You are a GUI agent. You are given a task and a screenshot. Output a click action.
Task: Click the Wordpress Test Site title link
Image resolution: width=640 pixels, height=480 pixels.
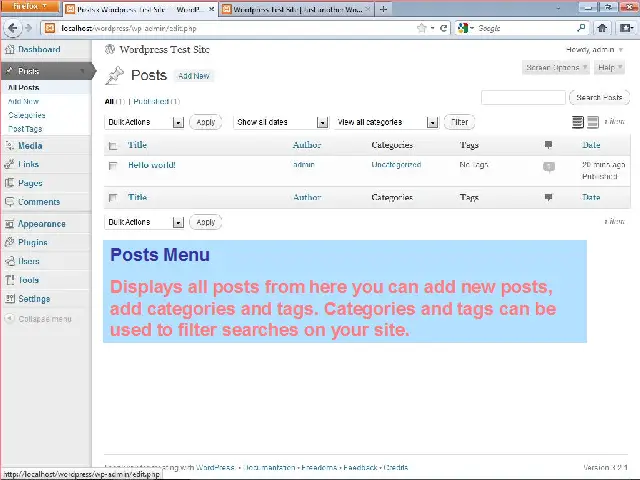(x=164, y=49)
